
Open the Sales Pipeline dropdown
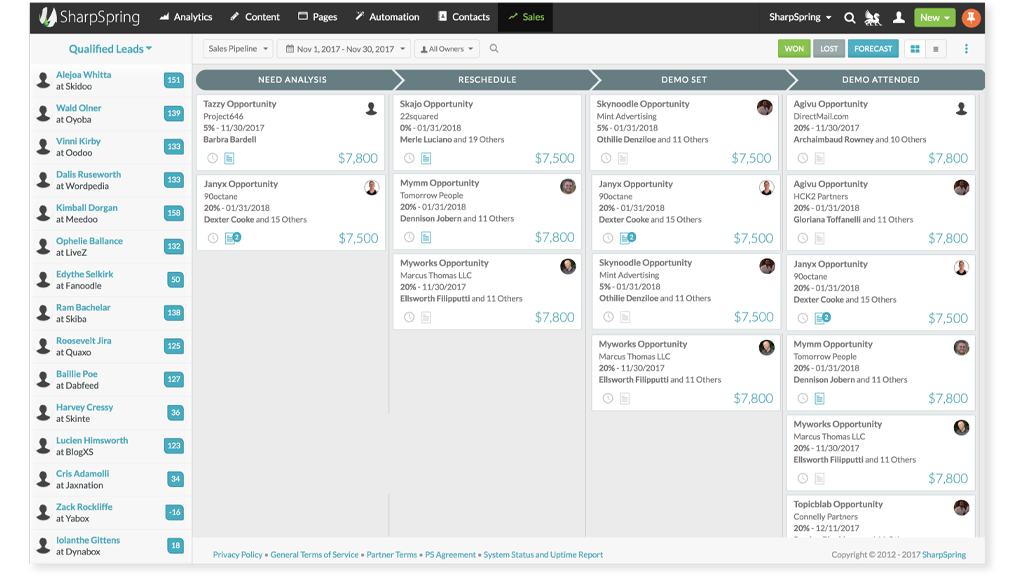pos(238,49)
